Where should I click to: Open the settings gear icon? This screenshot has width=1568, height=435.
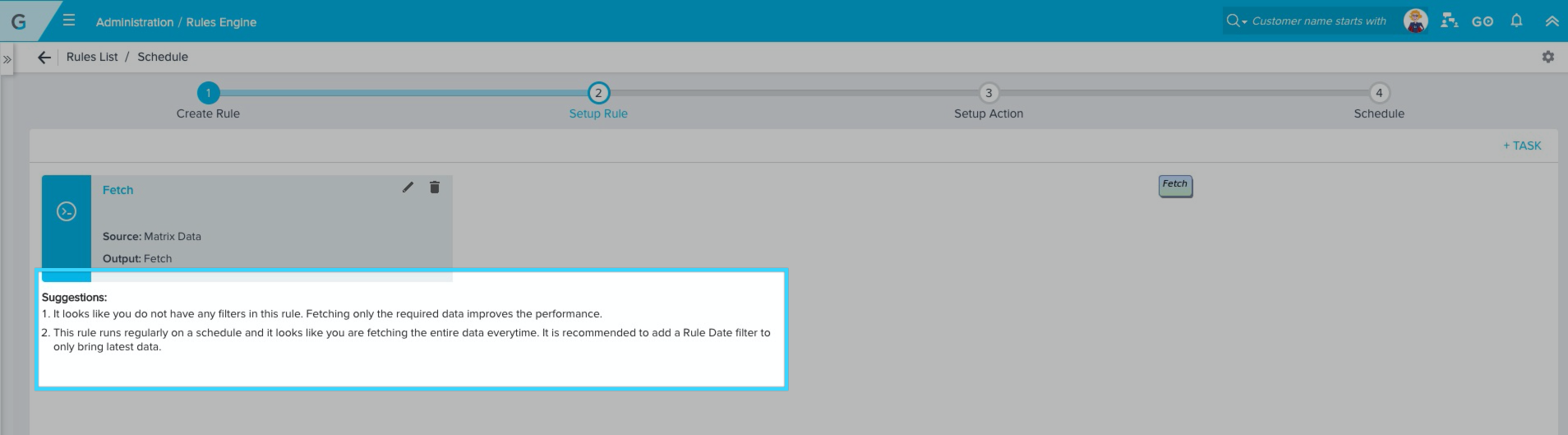(x=1548, y=57)
